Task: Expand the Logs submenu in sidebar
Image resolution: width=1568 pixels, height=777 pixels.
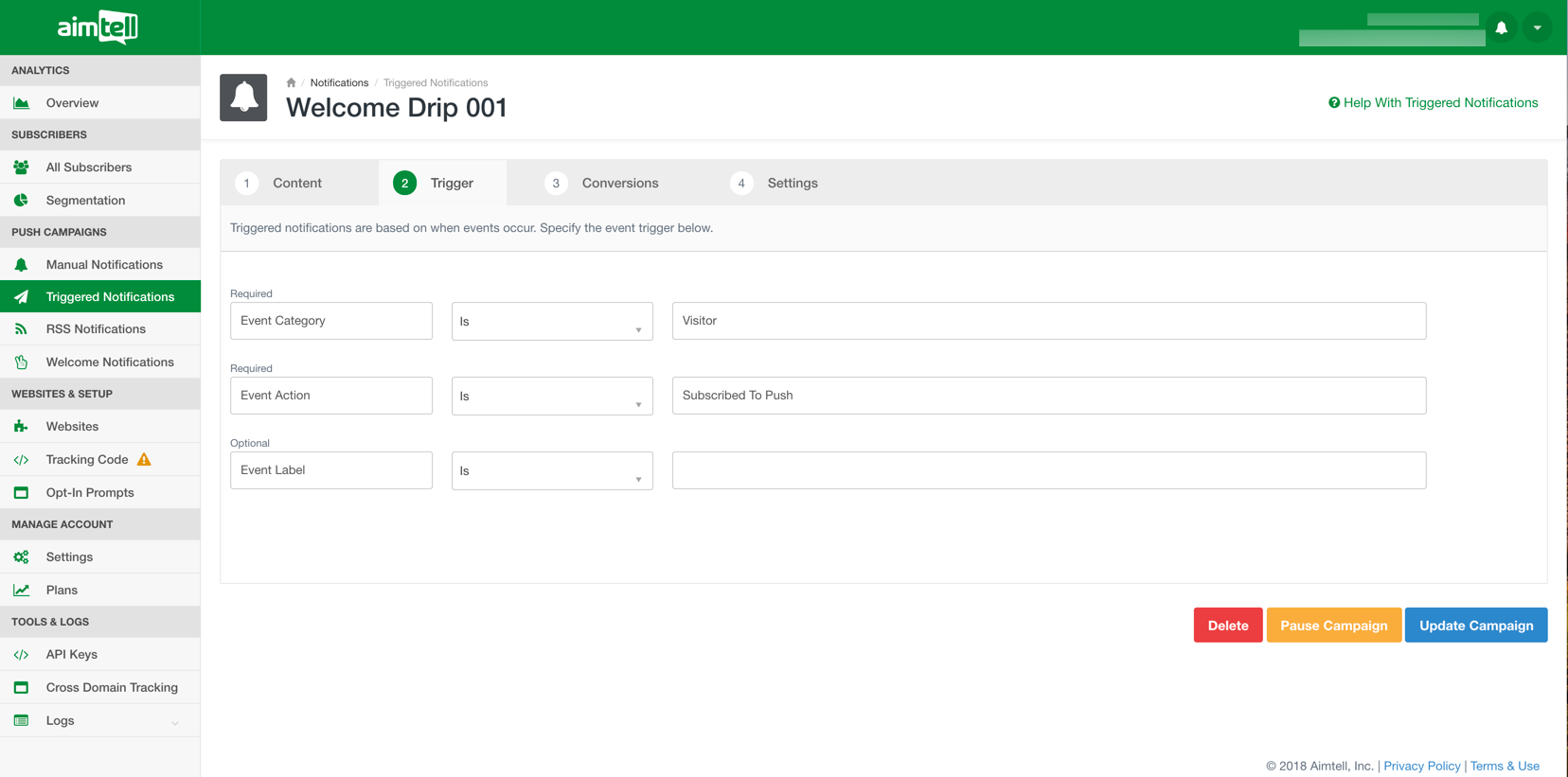Action: tap(174, 722)
